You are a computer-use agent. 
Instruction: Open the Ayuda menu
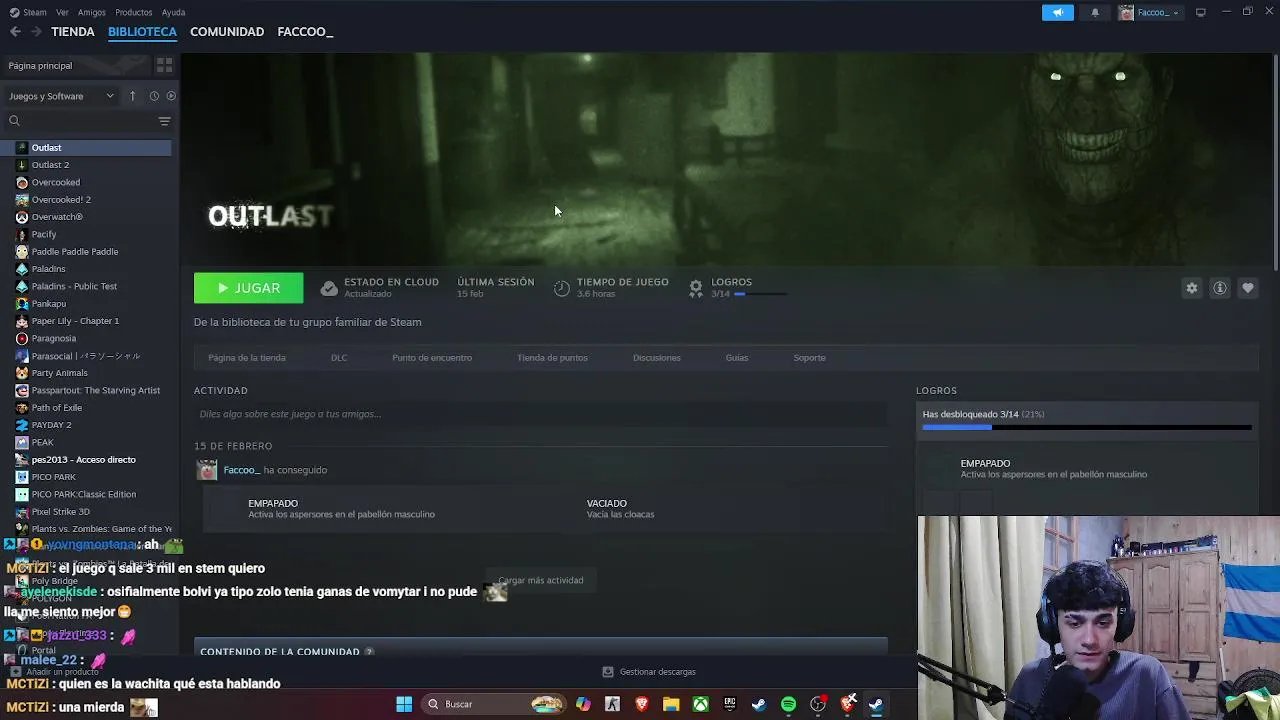173,12
